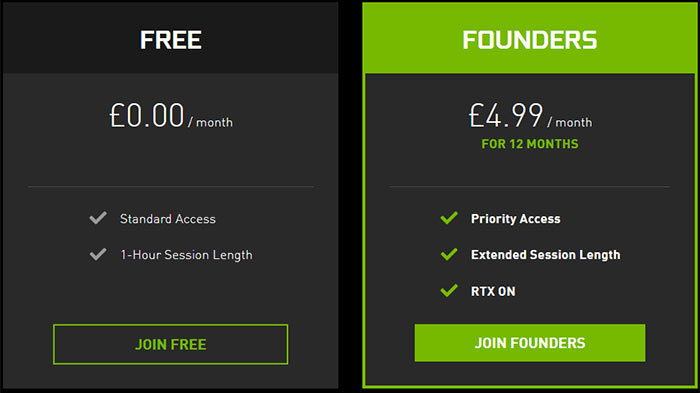This screenshot has height=393, width=700.
Task: Click the FOR 12 MONTHS label
Action: coord(530,144)
